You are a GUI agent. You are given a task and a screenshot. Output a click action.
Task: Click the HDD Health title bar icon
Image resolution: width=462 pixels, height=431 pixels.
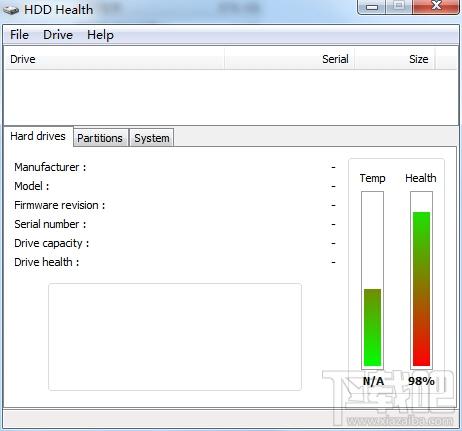click(11, 9)
